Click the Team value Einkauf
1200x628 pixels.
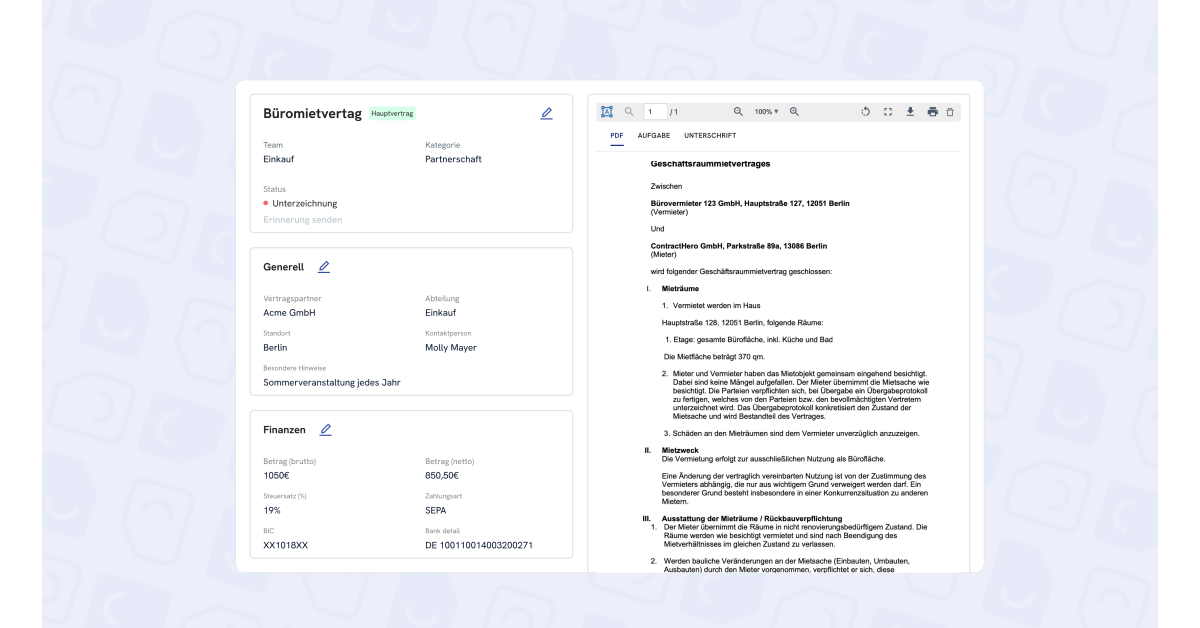279,159
